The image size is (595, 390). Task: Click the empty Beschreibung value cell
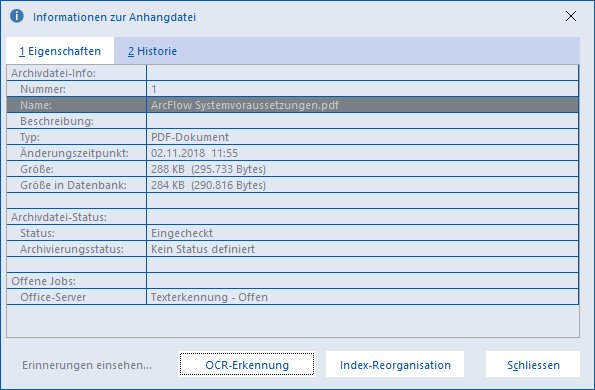click(x=362, y=121)
